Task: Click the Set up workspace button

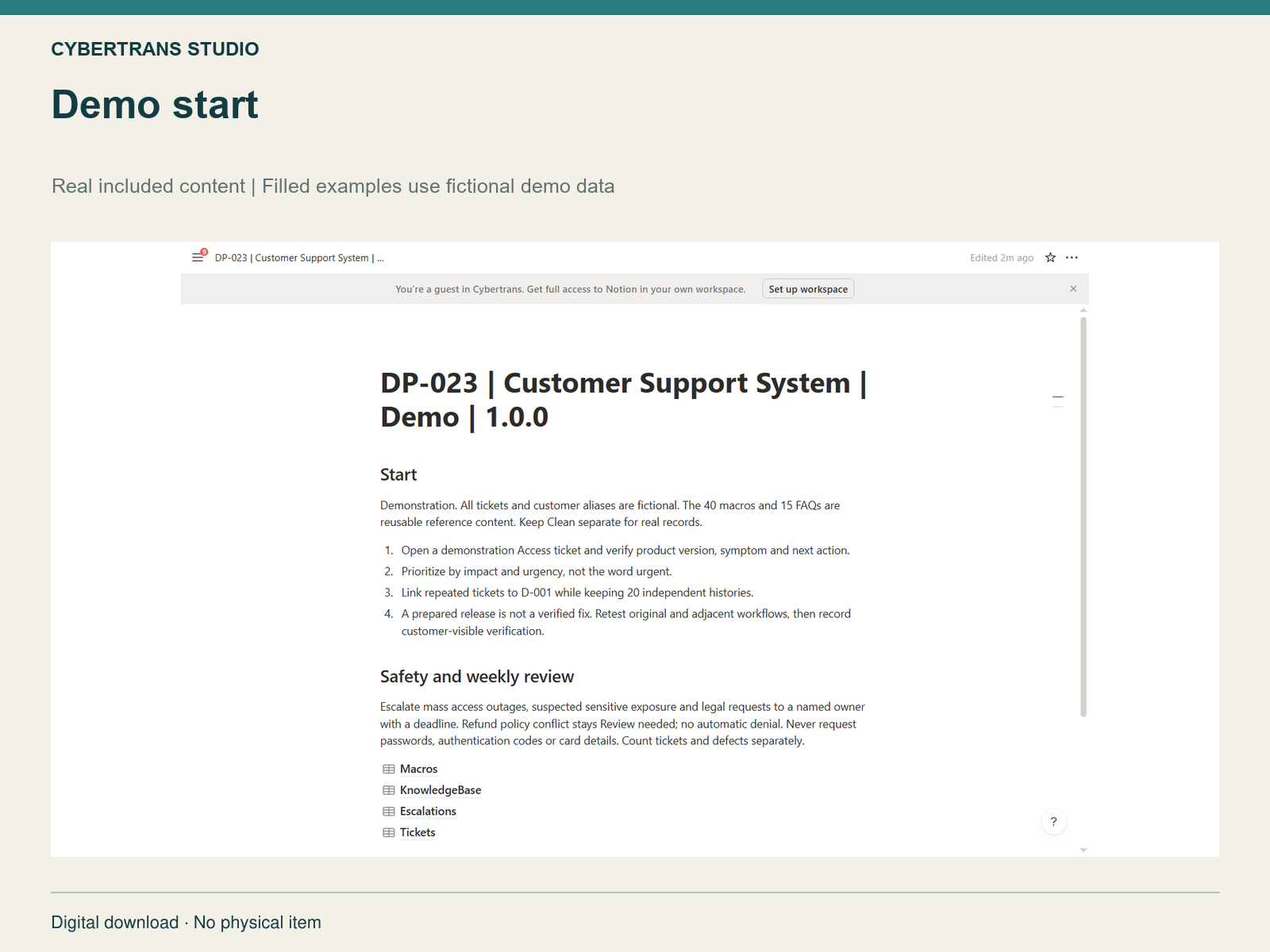Action: [x=808, y=289]
